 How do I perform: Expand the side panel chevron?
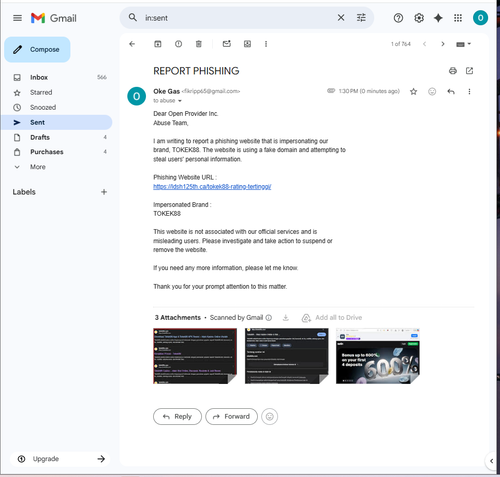[x=491, y=461]
